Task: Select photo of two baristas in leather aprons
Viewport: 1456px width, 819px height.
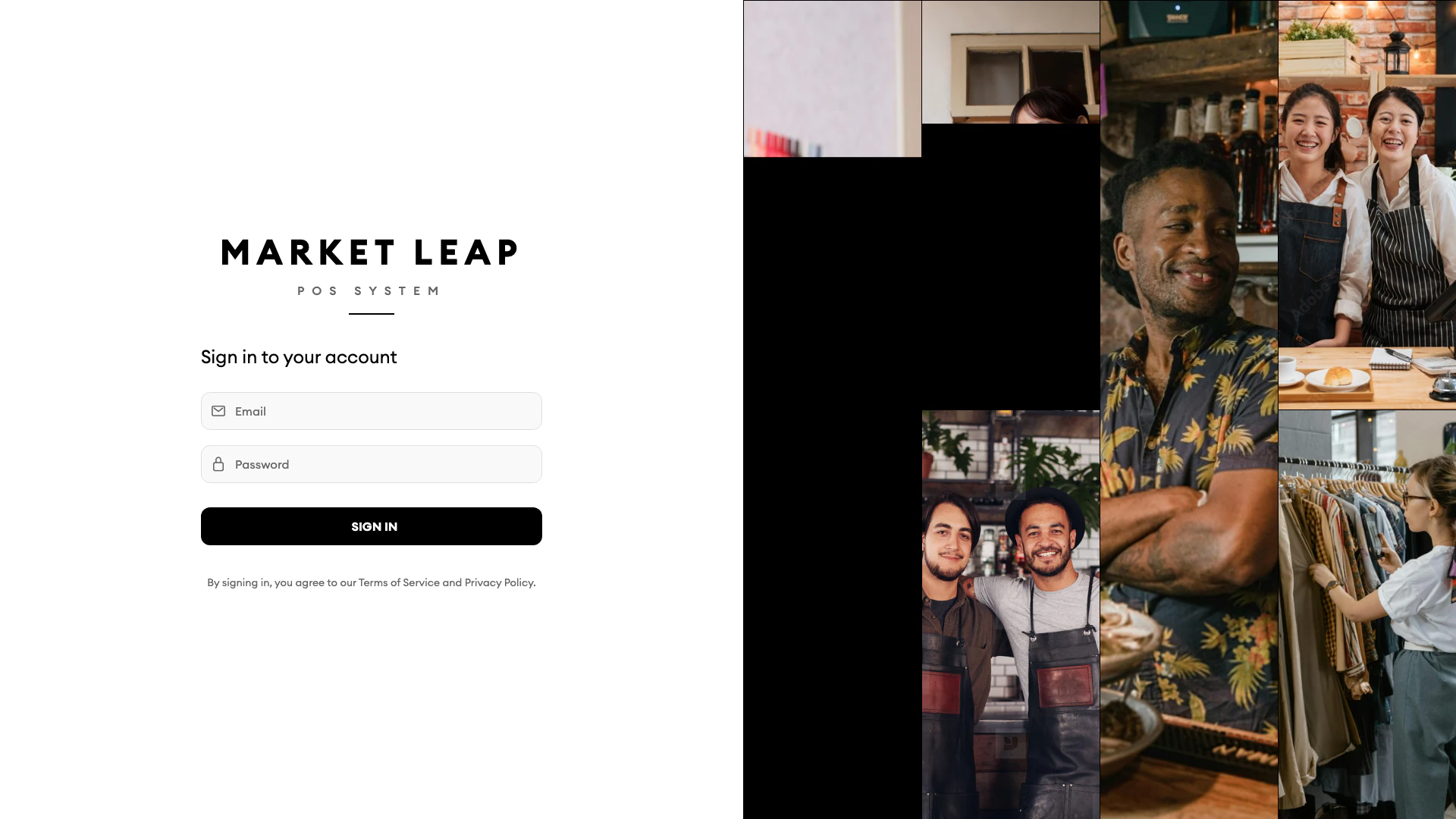Action: tap(1011, 614)
